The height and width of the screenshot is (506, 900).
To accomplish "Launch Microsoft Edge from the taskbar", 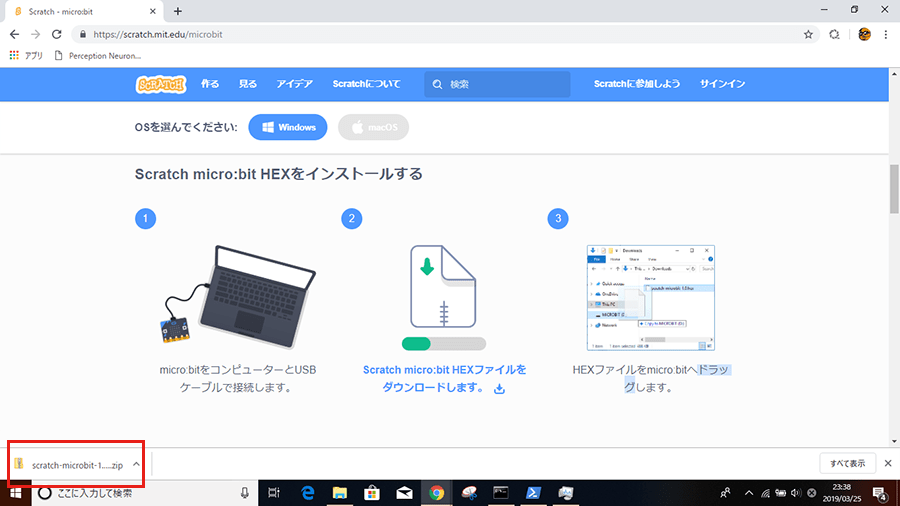I will coord(308,493).
